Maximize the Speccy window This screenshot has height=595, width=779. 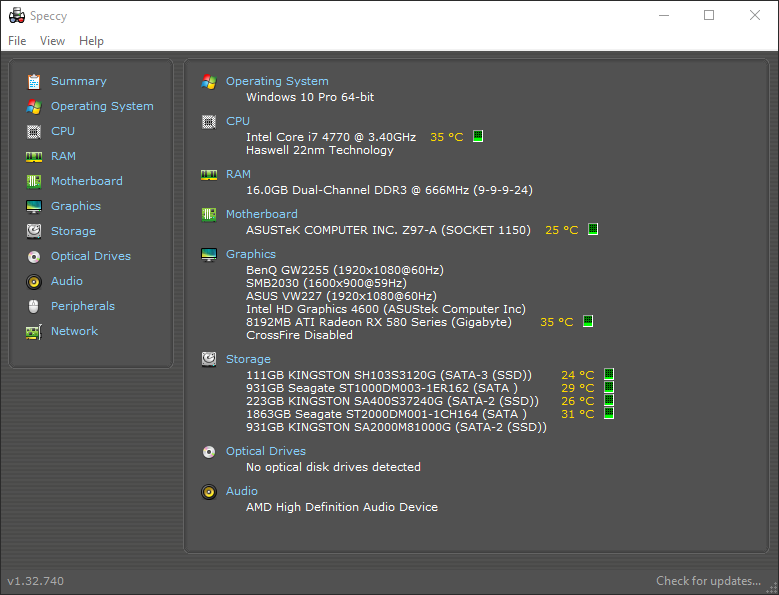click(709, 15)
